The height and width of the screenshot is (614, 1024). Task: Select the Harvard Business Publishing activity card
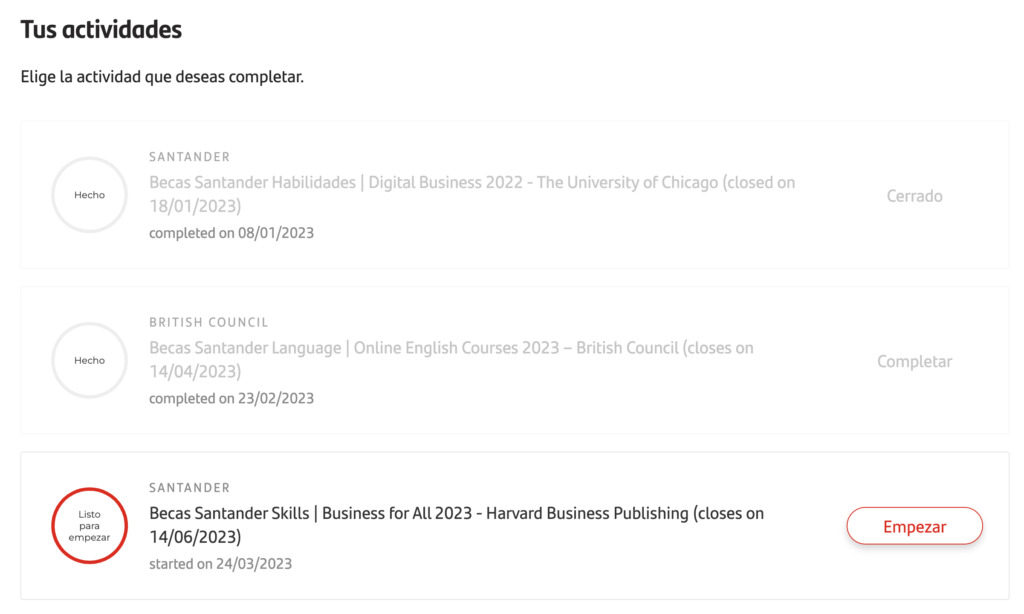click(515, 526)
